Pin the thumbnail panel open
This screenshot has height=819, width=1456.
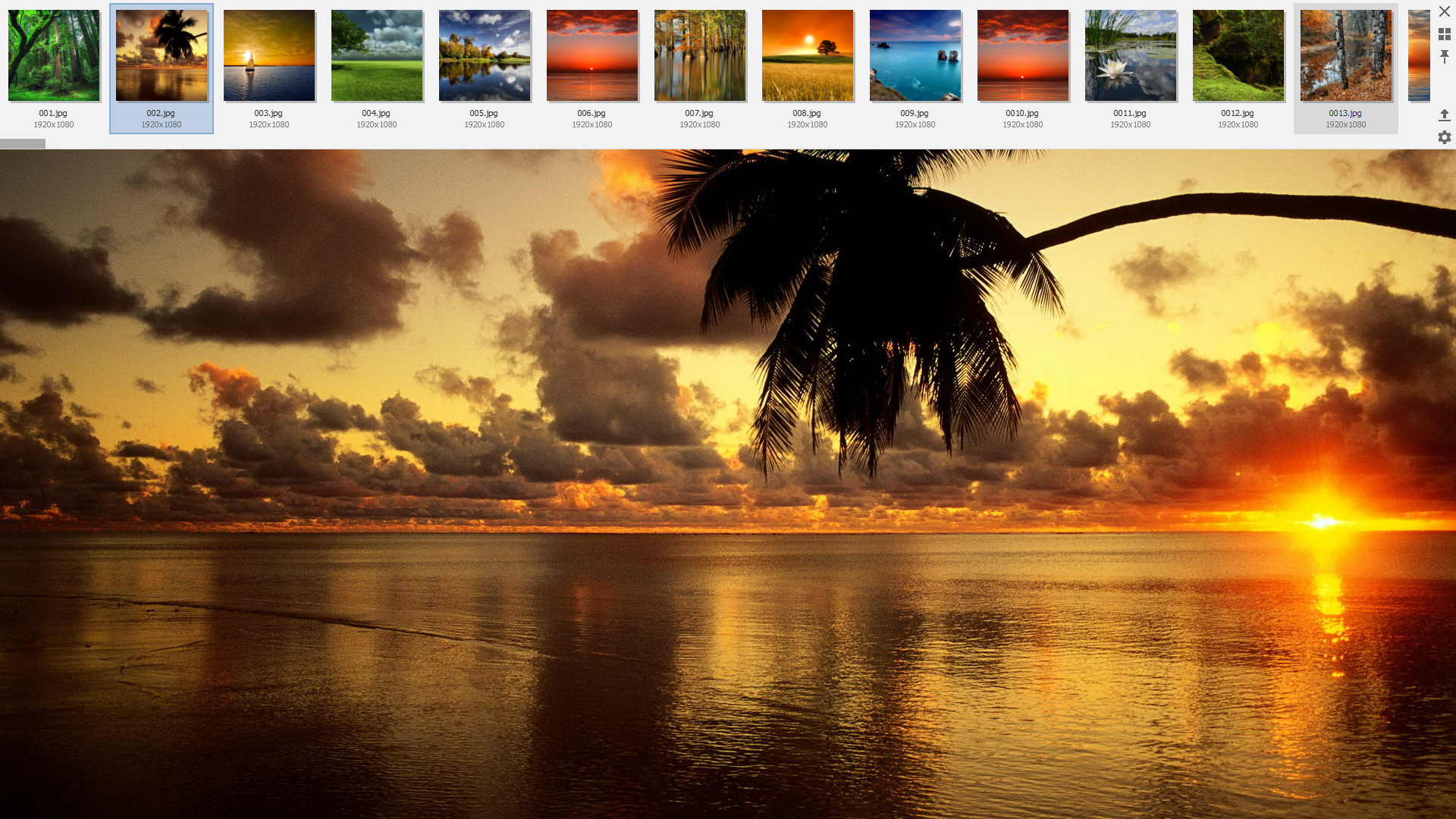click(1444, 57)
